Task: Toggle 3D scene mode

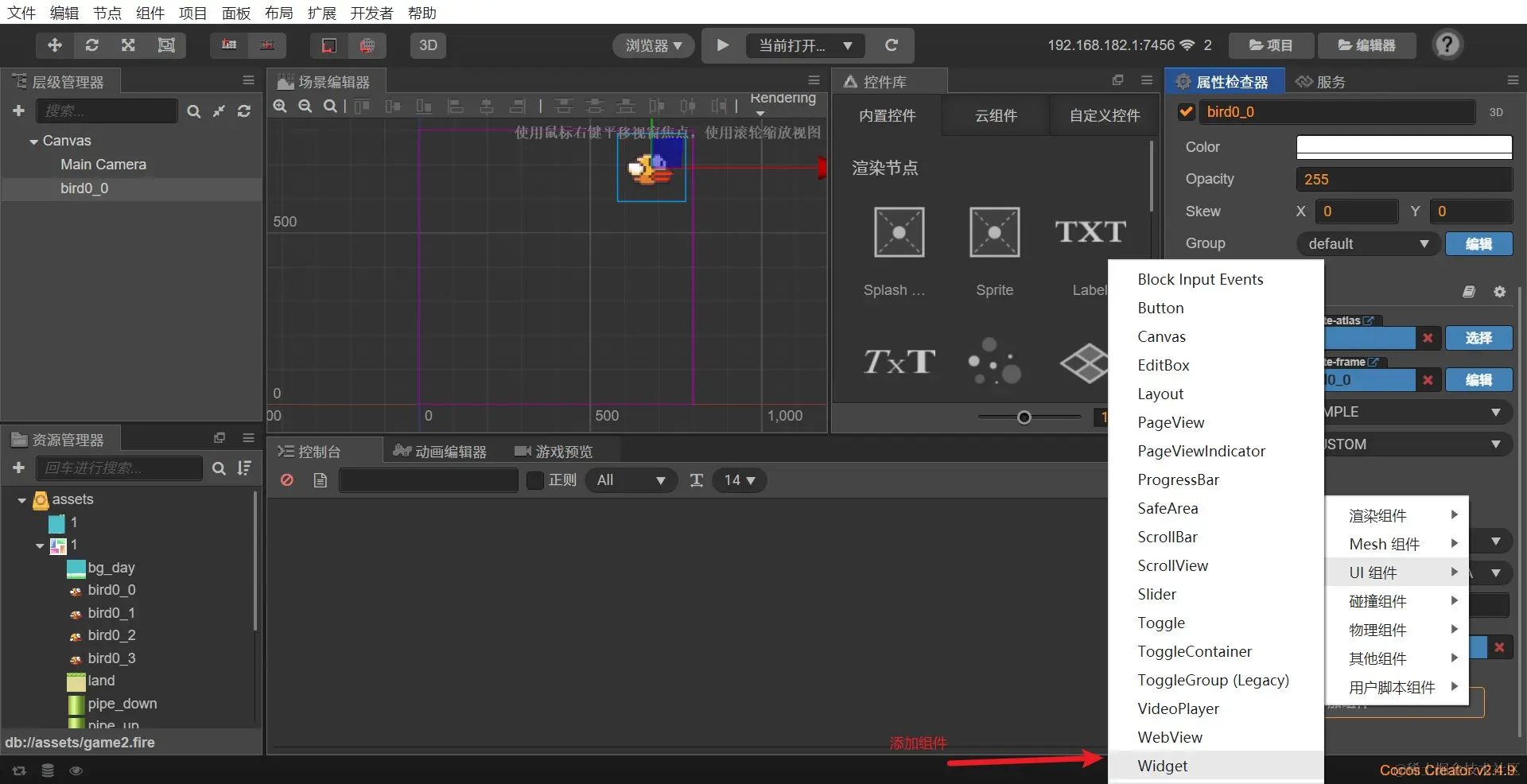Action: point(428,45)
